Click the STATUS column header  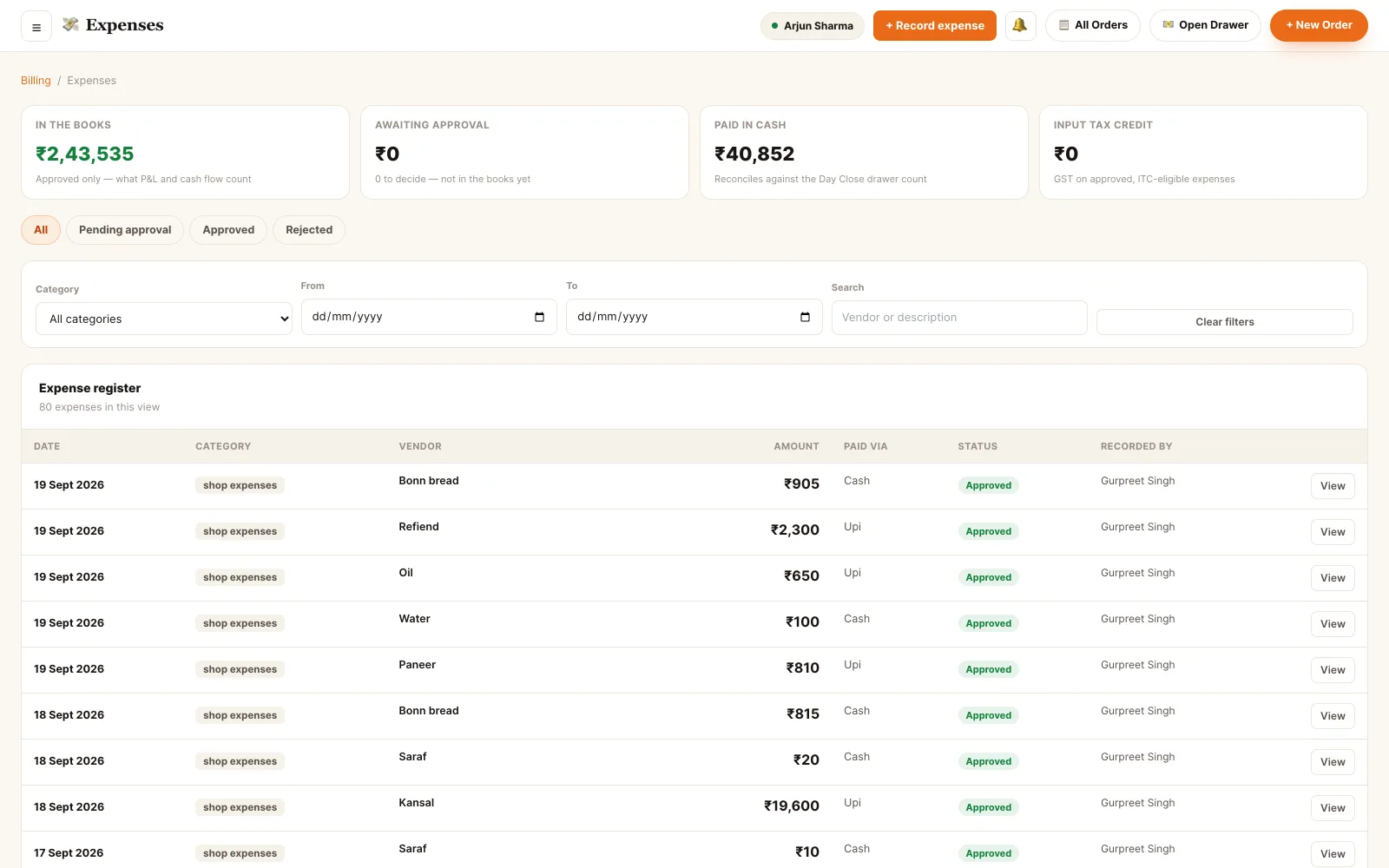(x=978, y=446)
